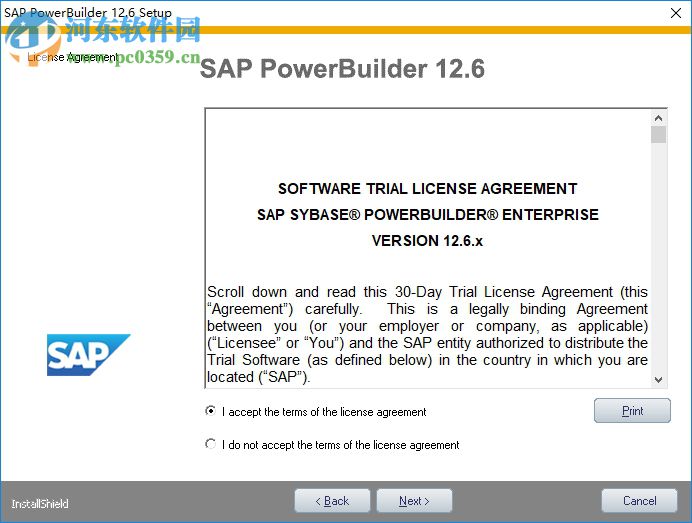The width and height of the screenshot is (692, 523).
Task: Cancel the PowerBuilder setup
Action: 639,501
